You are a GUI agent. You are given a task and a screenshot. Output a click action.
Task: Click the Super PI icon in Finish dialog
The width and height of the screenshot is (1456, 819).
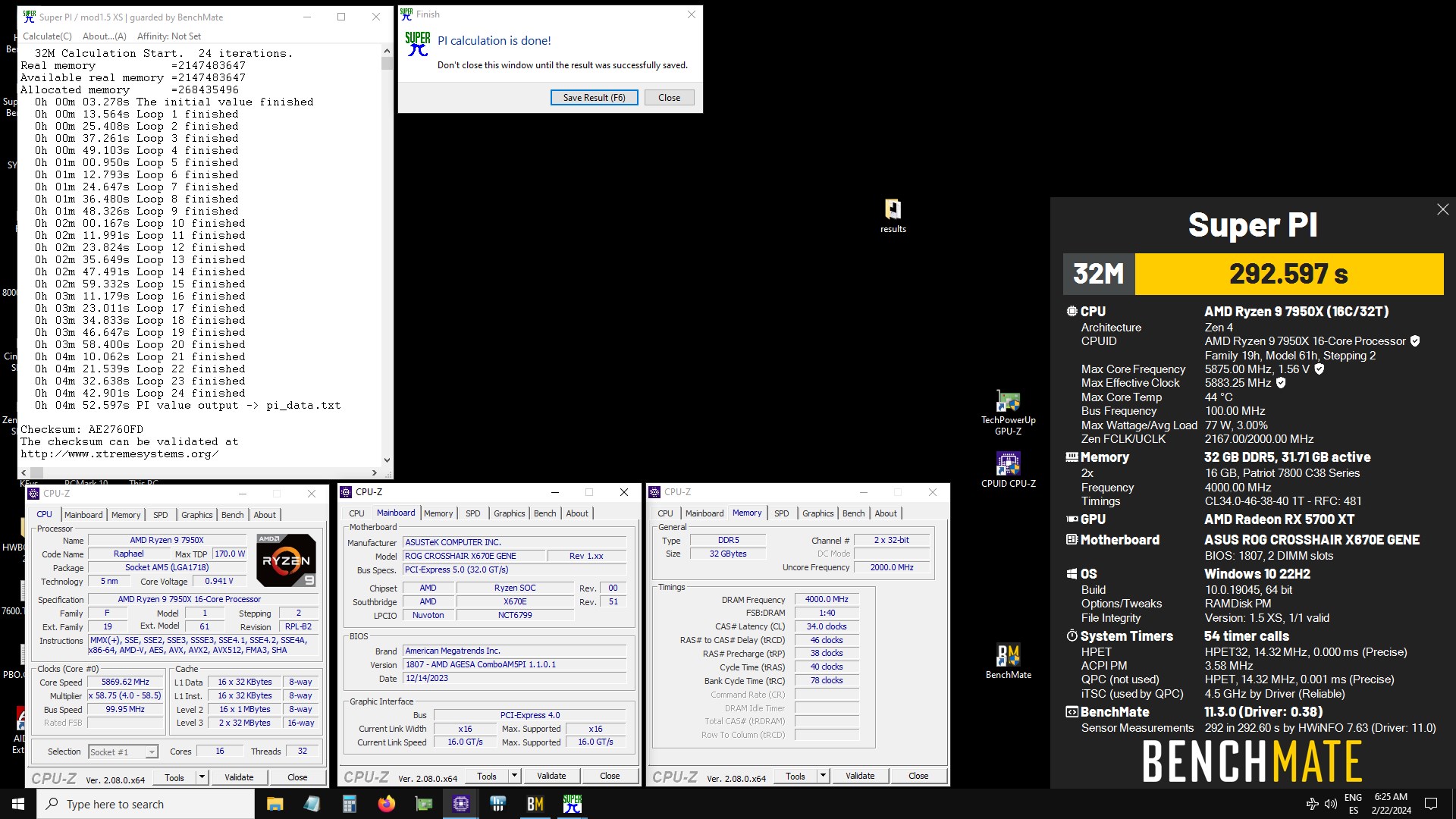pyautogui.click(x=417, y=44)
